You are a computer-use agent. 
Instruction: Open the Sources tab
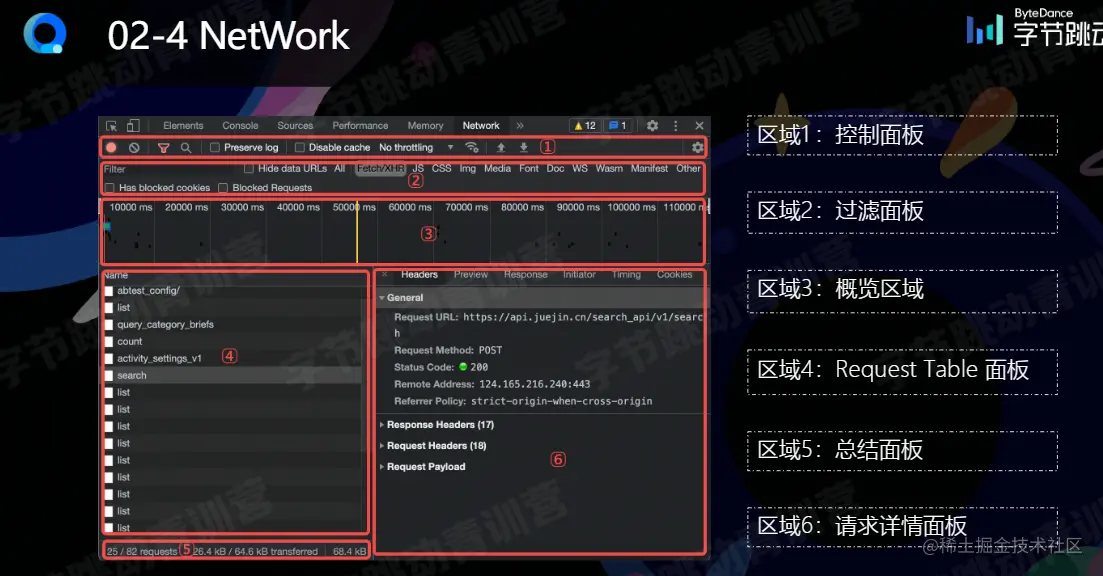click(x=295, y=126)
